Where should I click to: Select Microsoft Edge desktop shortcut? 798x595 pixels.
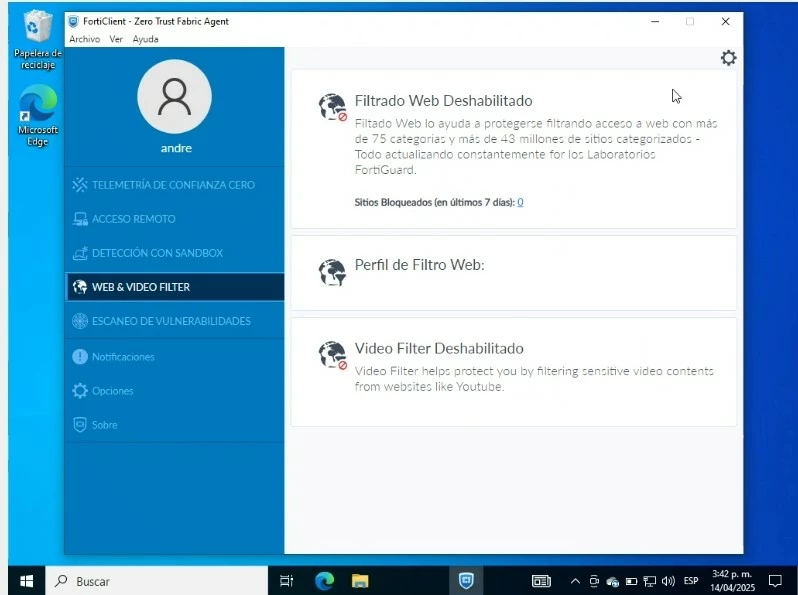tap(38, 116)
